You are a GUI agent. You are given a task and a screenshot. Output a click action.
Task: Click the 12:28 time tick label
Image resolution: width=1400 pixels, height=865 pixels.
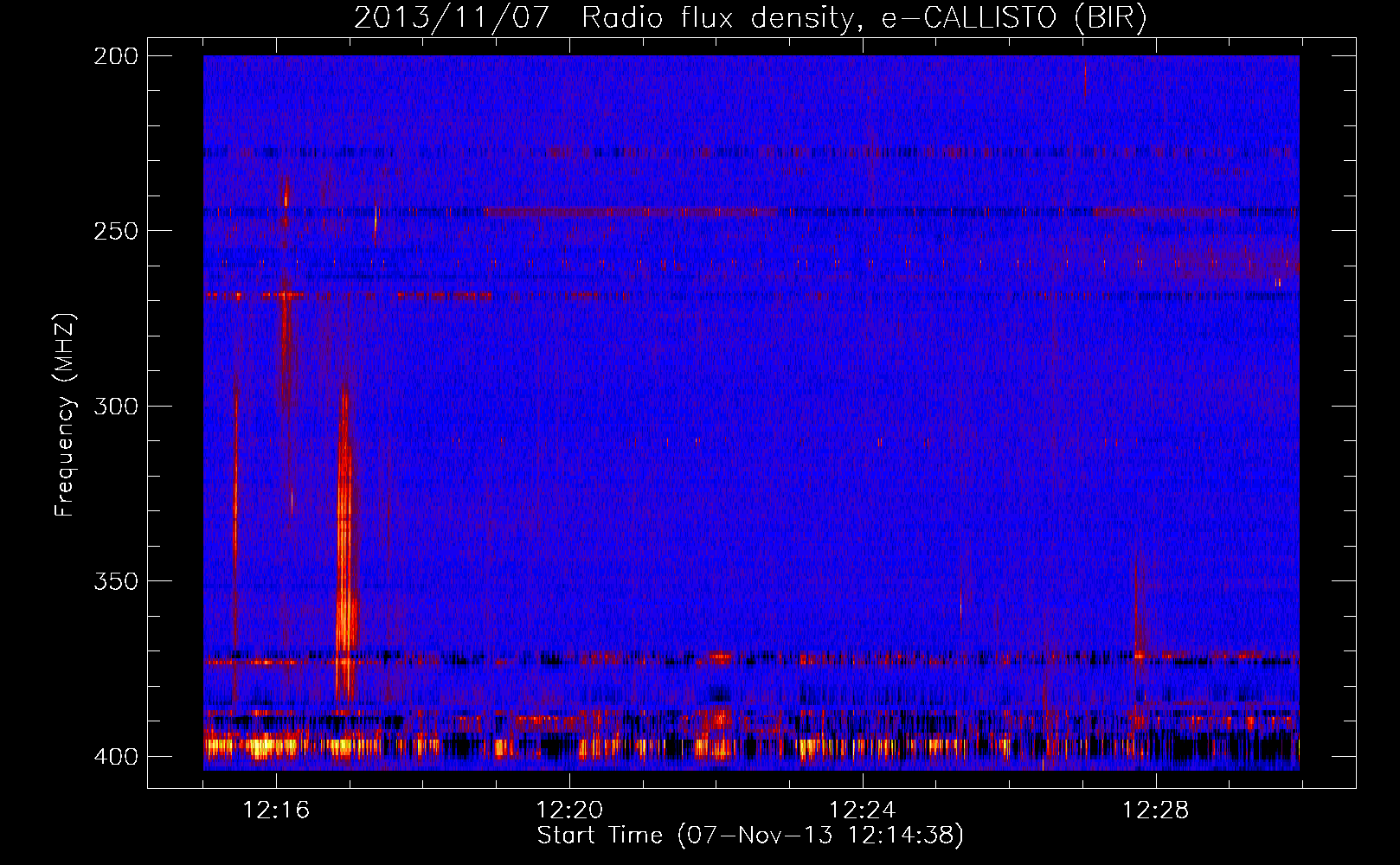[x=1156, y=811]
